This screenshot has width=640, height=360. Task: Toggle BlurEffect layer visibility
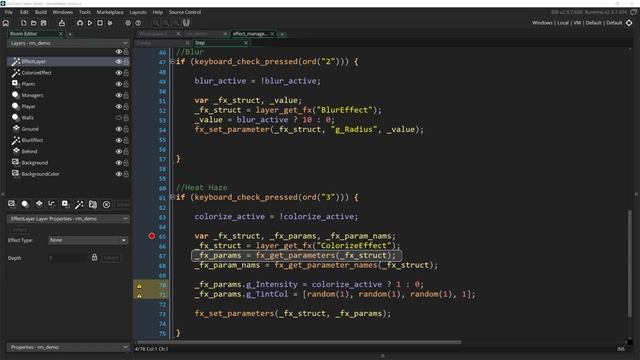pos(118,140)
